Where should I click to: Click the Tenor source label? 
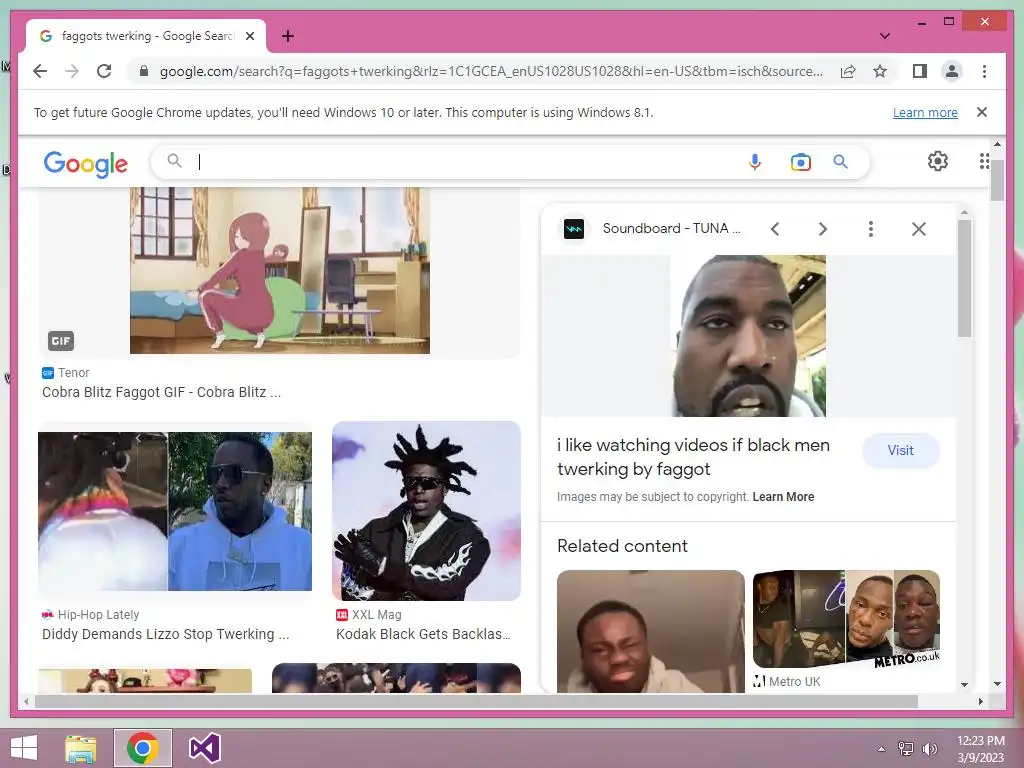point(73,373)
